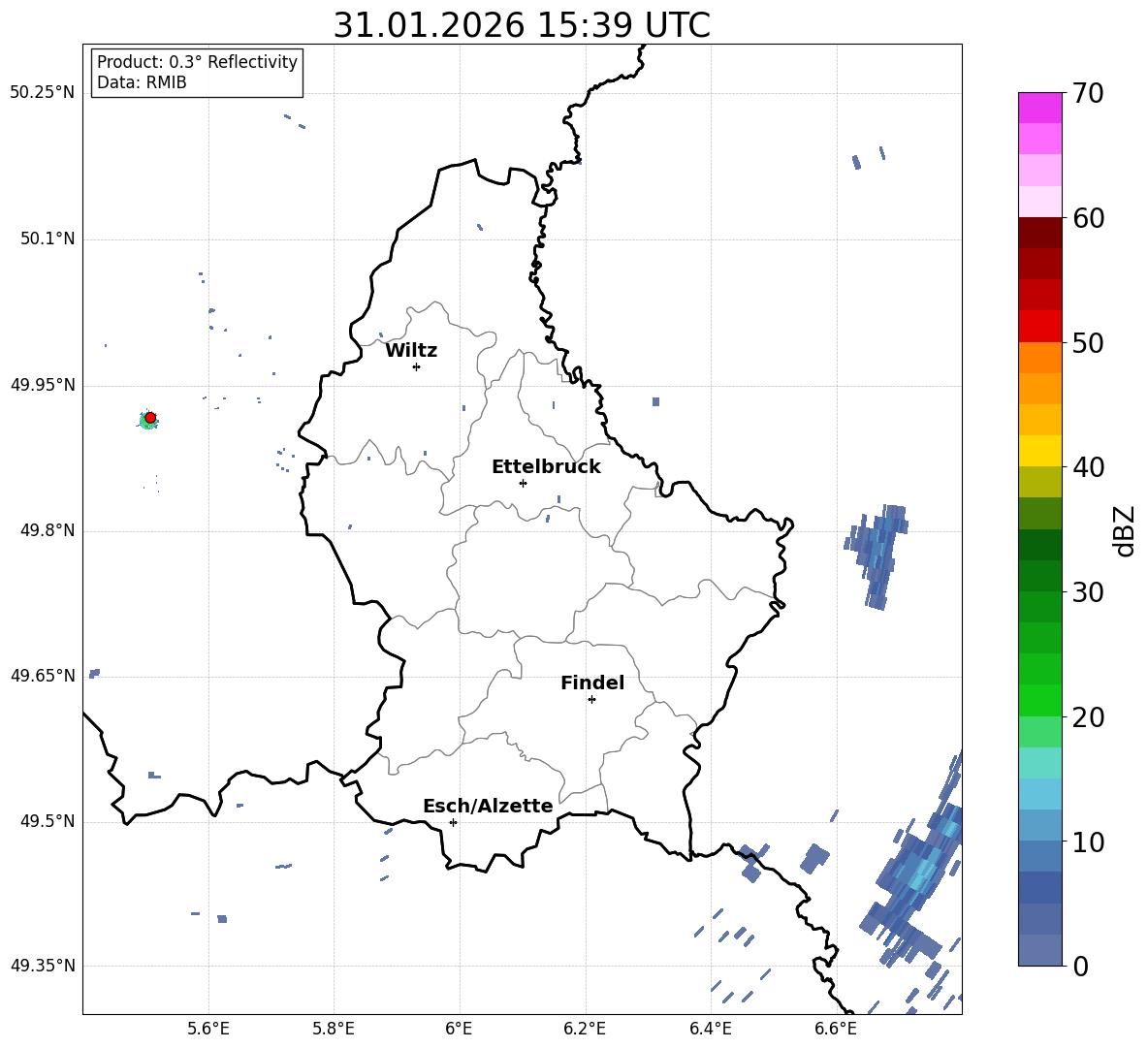Click the Wiltz cross marker
The image size is (1148, 1048).
pyautogui.click(x=417, y=366)
